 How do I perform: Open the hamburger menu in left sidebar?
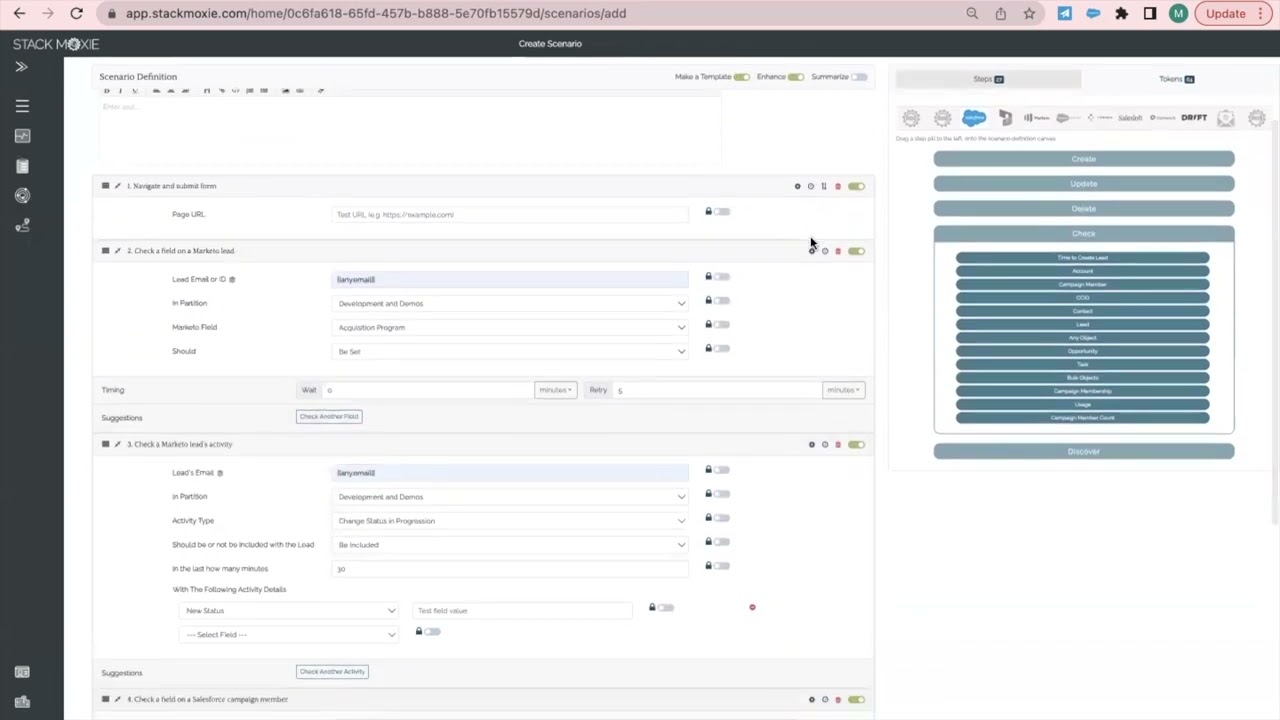22,106
